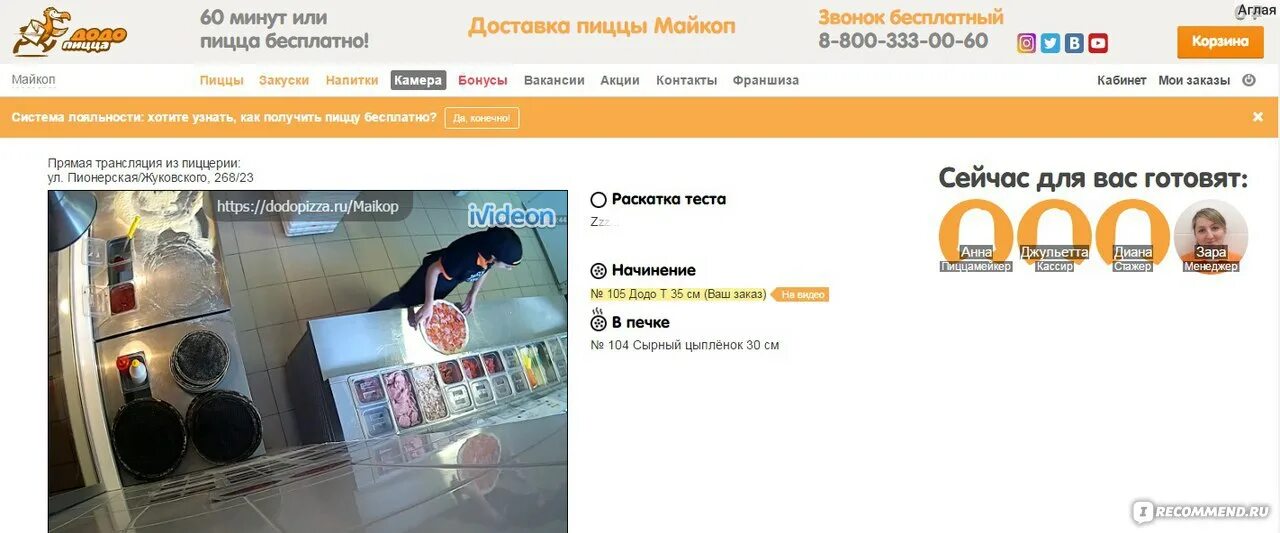The image size is (1280, 533).
Task: Click the Корзина cart button
Action: coord(1220,42)
